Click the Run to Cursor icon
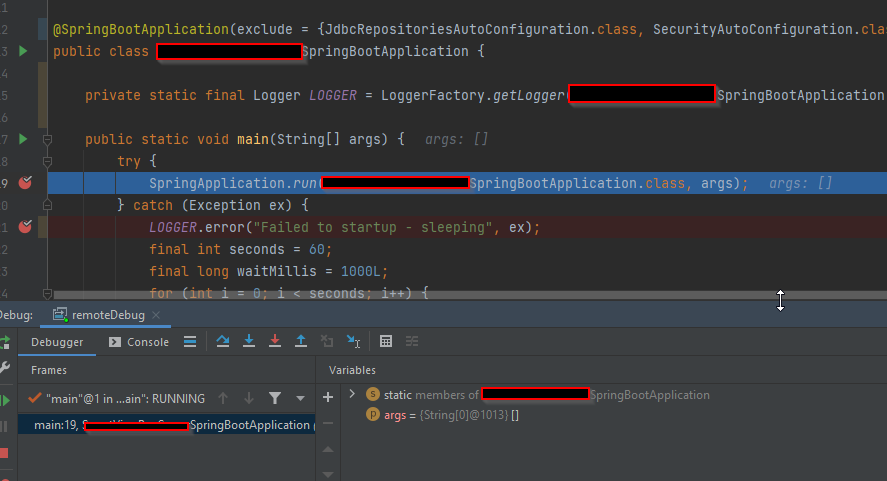The height and width of the screenshot is (481, 887). (x=353, y=342)
